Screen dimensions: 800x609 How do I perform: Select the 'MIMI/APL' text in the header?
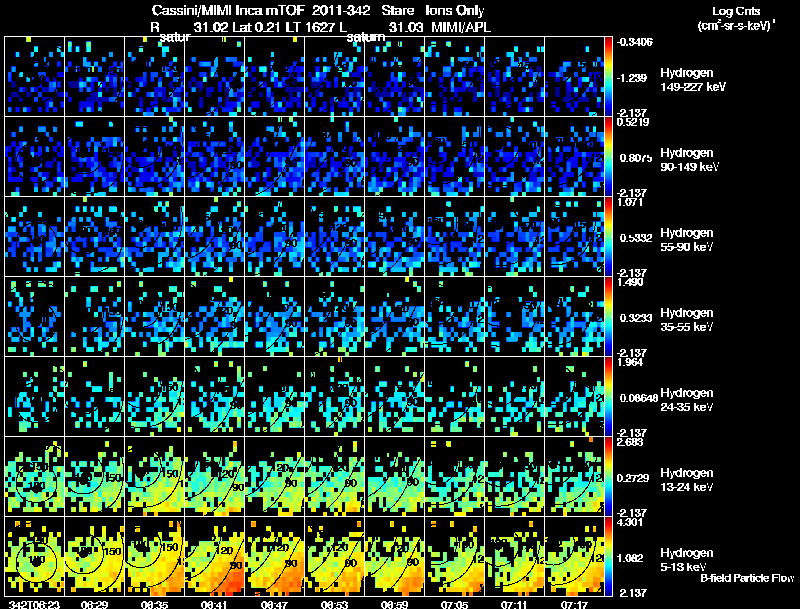[461, 27]
